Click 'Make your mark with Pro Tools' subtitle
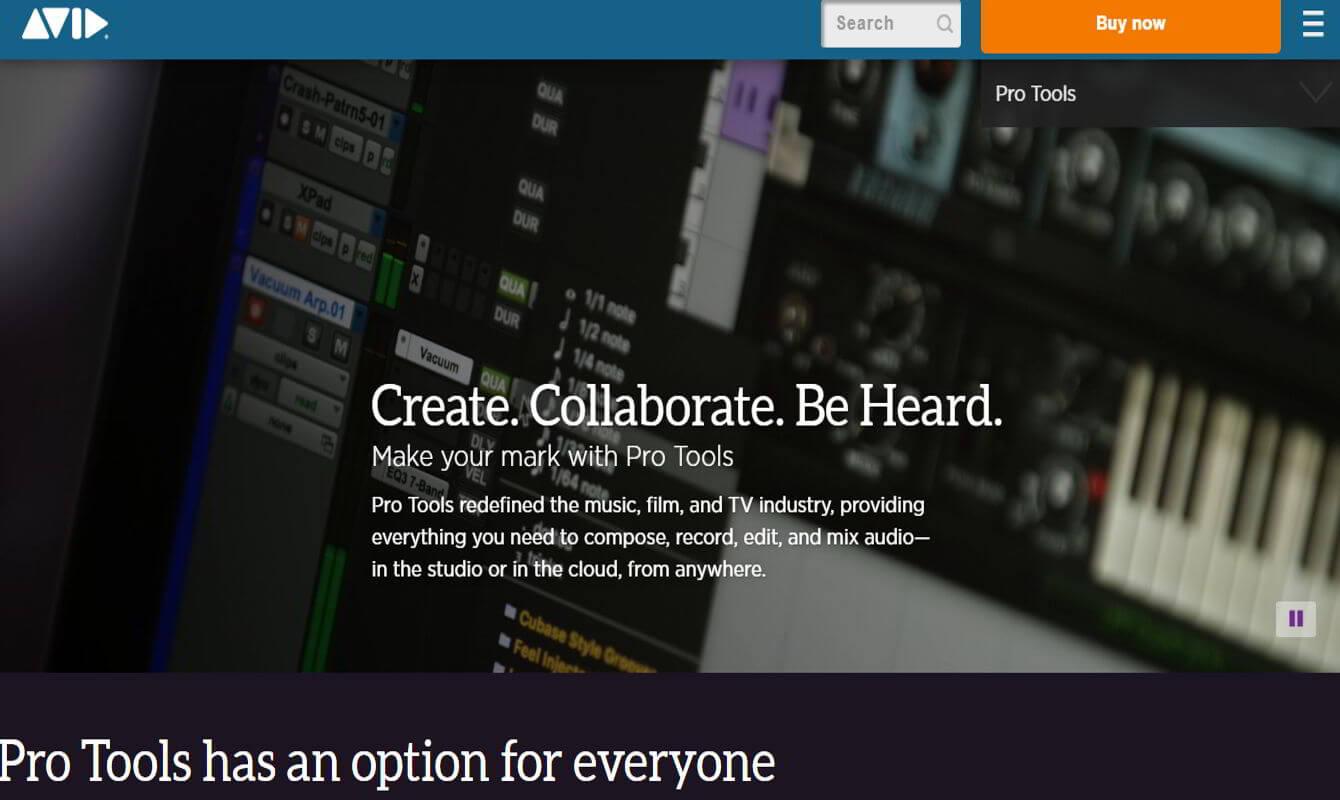The image size is (1340, 800). [552, 456]
